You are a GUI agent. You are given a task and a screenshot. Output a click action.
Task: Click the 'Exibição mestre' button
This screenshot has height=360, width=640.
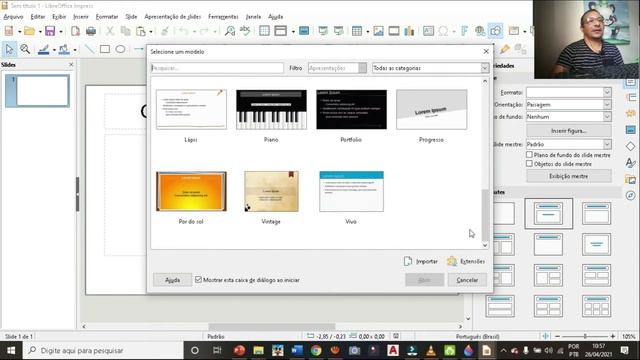coord(569,176)
